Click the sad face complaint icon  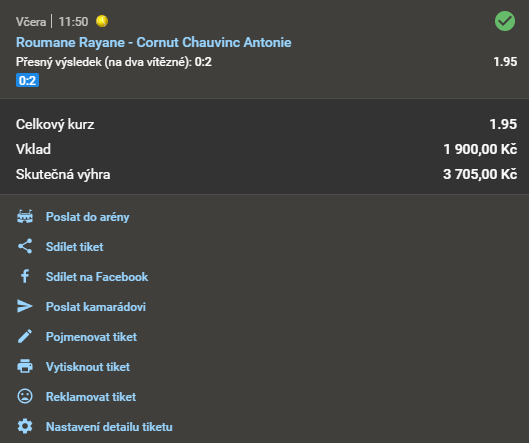coord(25,396)
